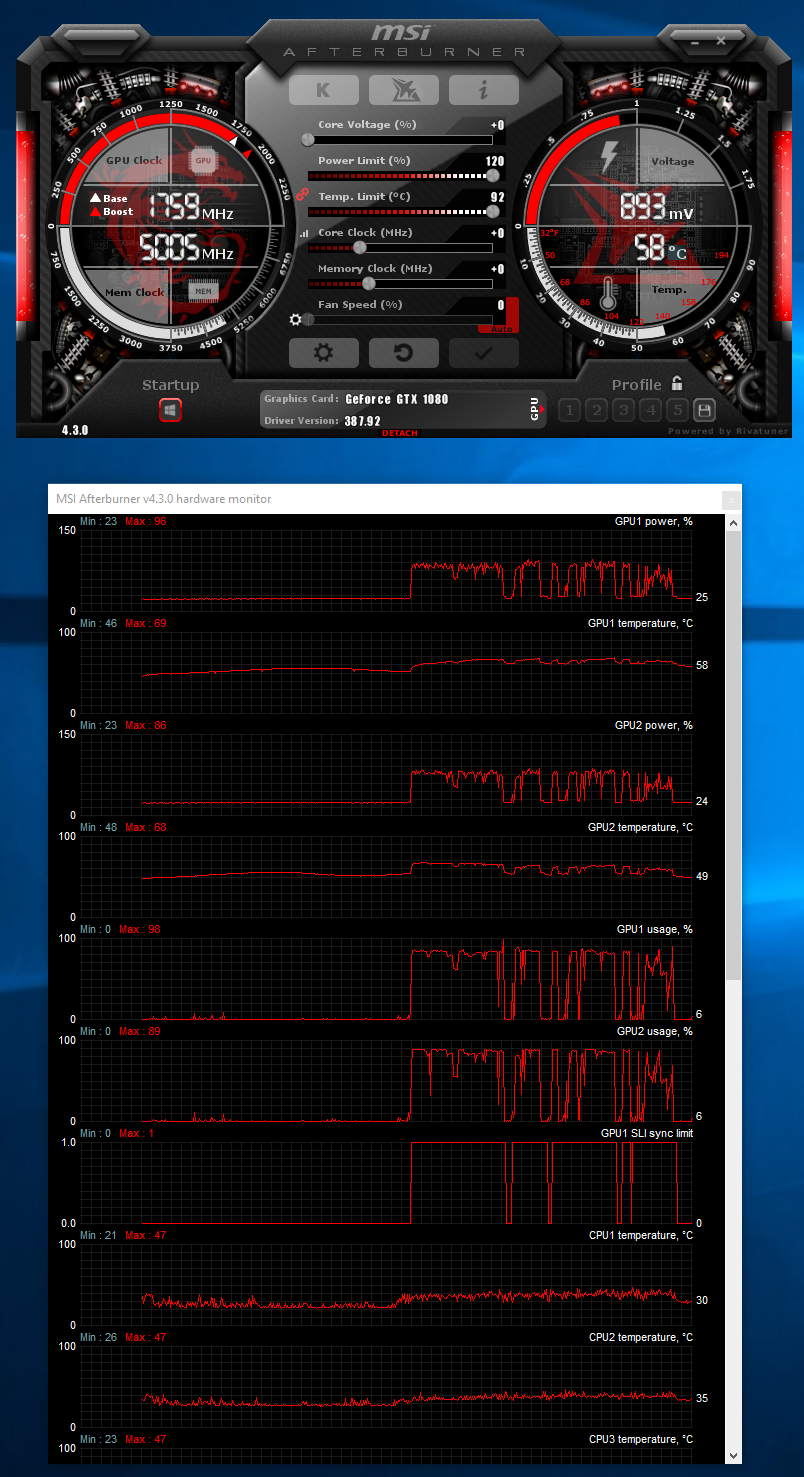Image resolution: width=804 pixels, height=1477 pixels.
Task: Select profile slot 5
Action: click(677, 410)
